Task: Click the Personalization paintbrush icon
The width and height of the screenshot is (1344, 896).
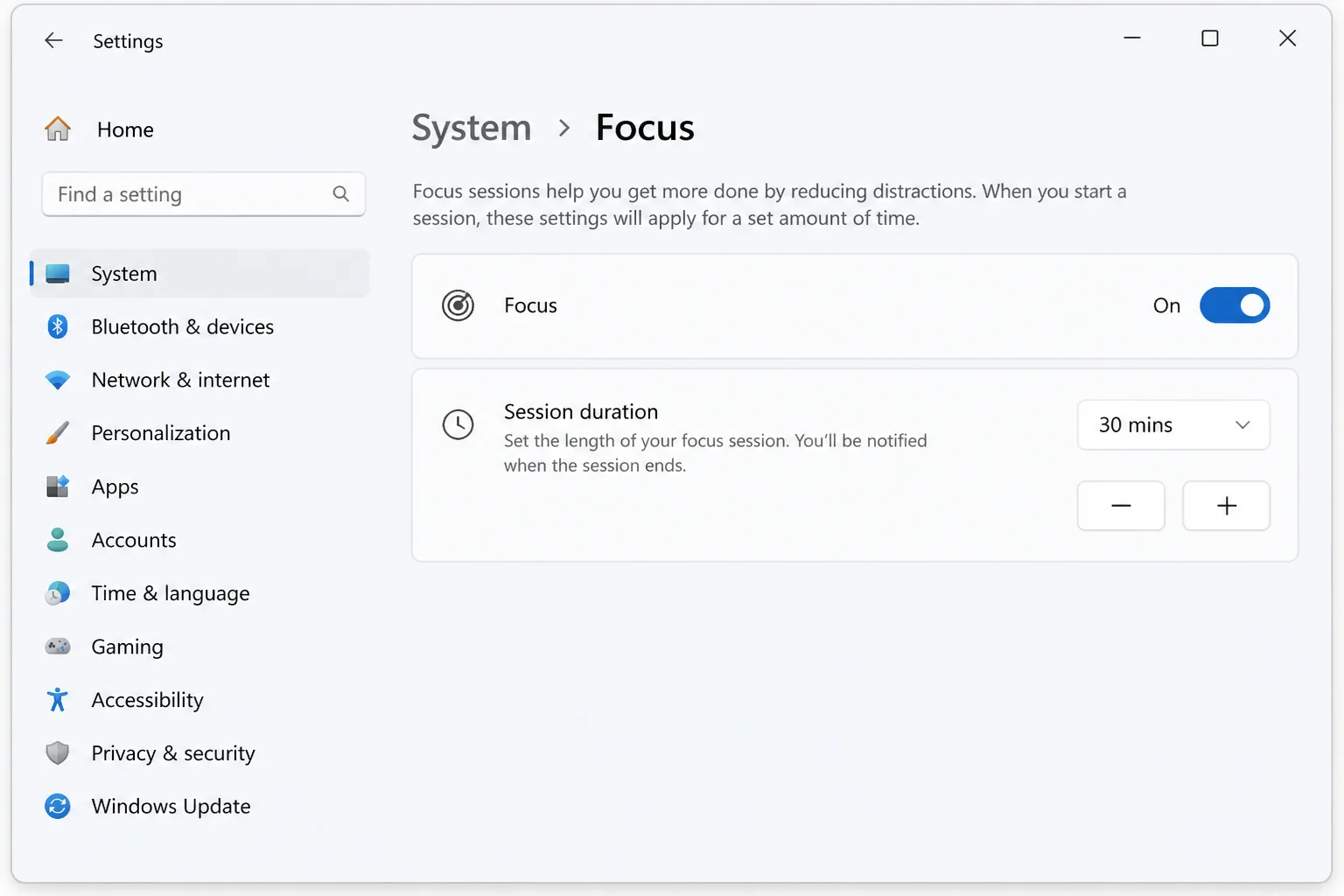Action: [58, 433]
